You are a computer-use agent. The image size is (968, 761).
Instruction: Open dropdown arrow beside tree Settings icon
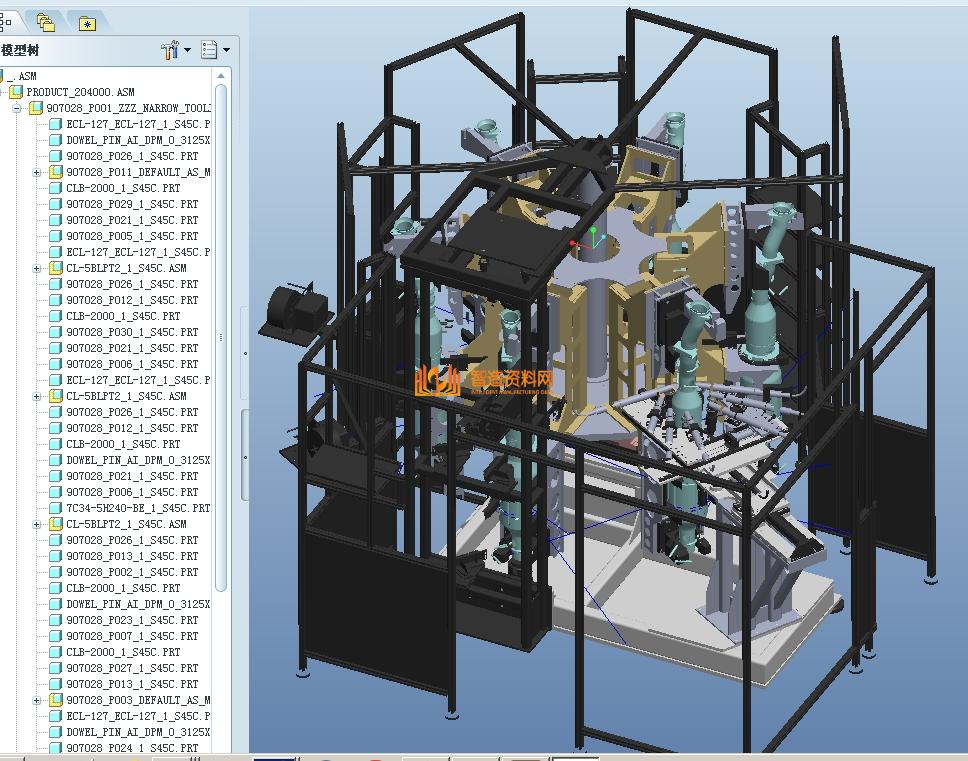[x=187, y=50]
